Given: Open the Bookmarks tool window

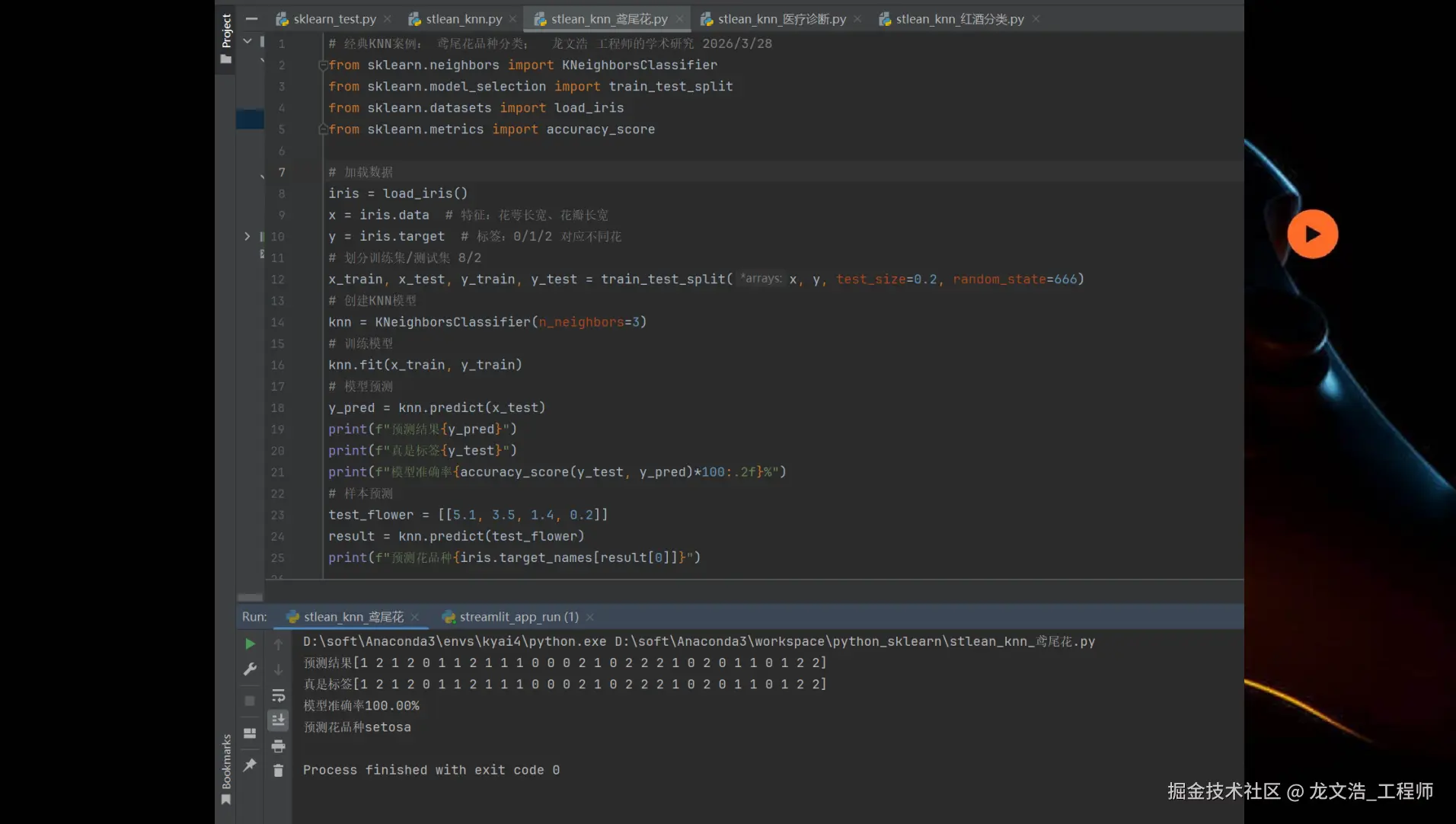Looking at the screenshot, I should pos(226,768).
